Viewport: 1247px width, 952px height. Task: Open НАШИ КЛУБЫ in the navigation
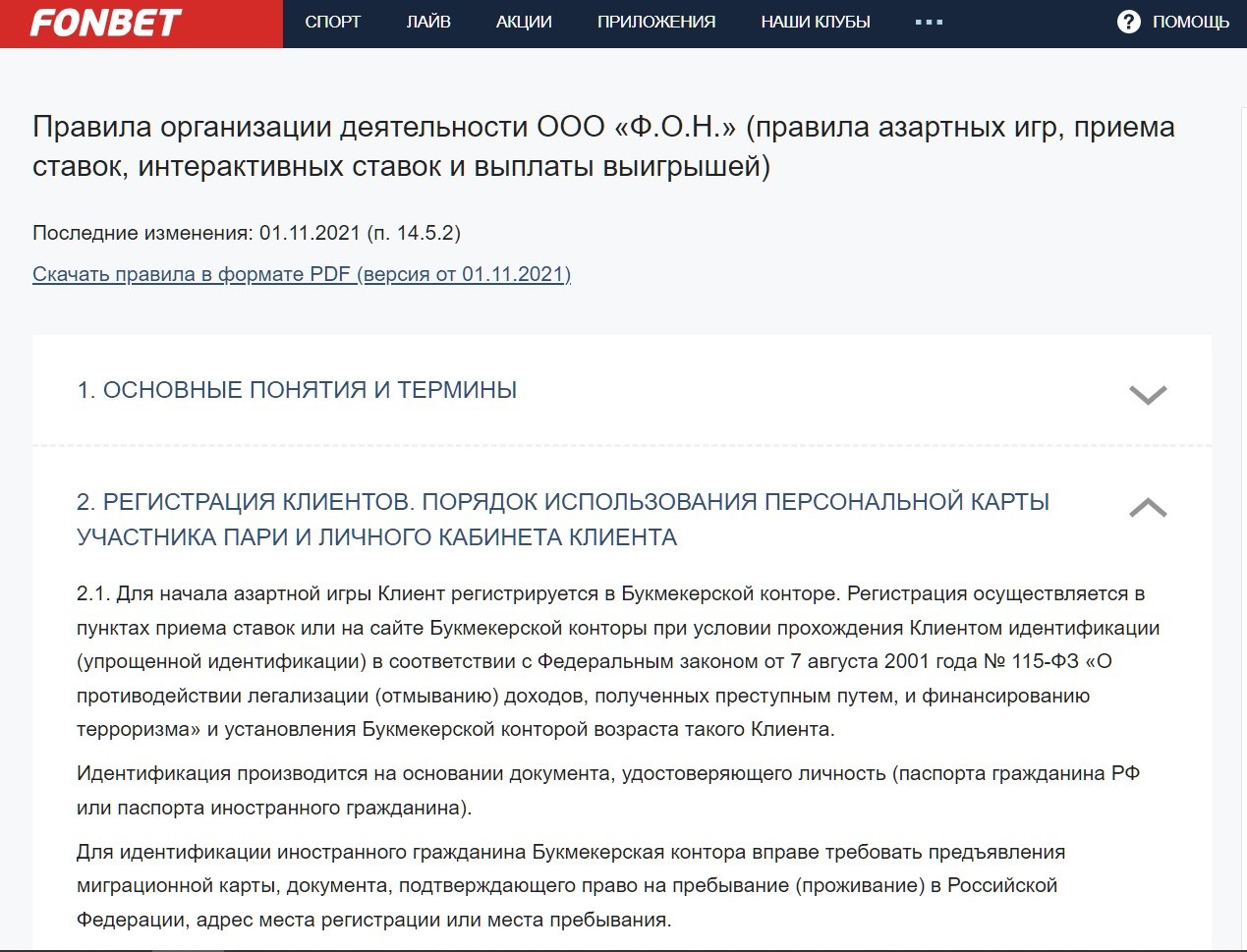(816, 22)
